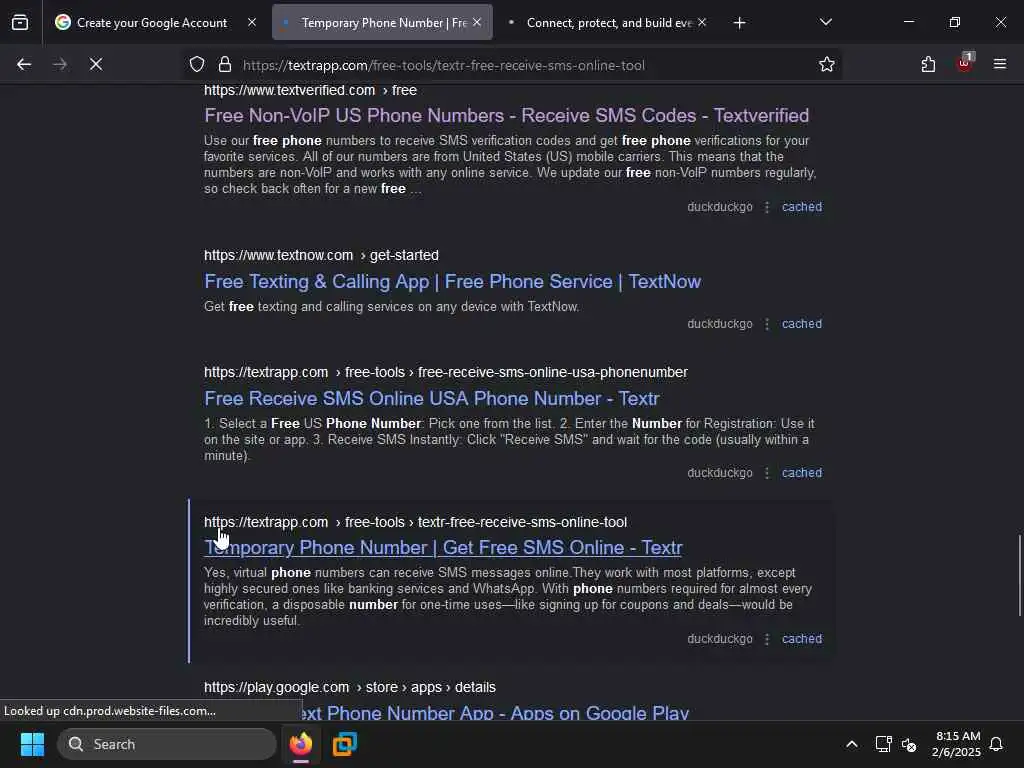Click the page vertical scrollbar thumb
Screen dimensions: 1024x768
1019,575
